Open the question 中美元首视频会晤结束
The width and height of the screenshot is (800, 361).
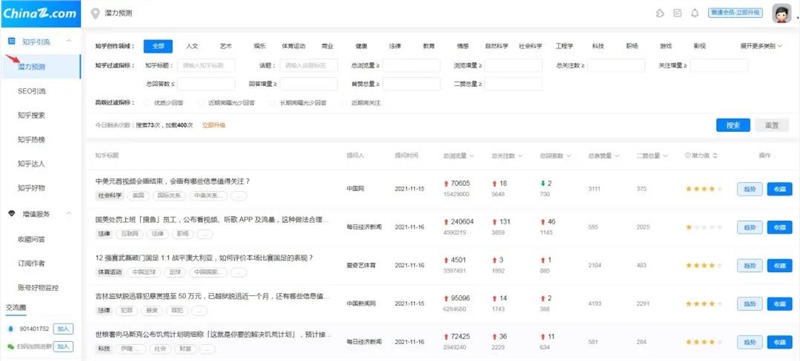(x=173, y=182)
